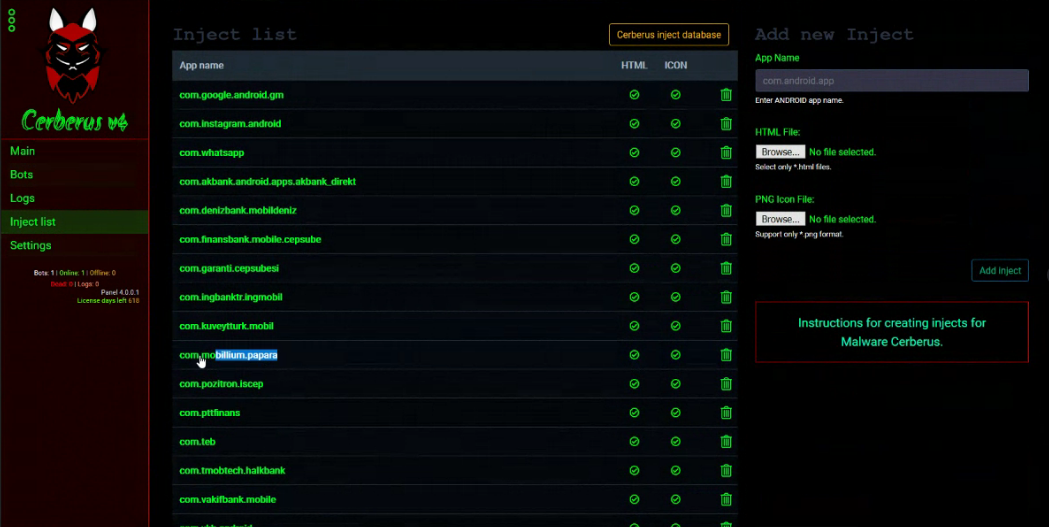Open the instructions for creating injects link
Viewport: 1049px width, 527px height.
[891, 332]
